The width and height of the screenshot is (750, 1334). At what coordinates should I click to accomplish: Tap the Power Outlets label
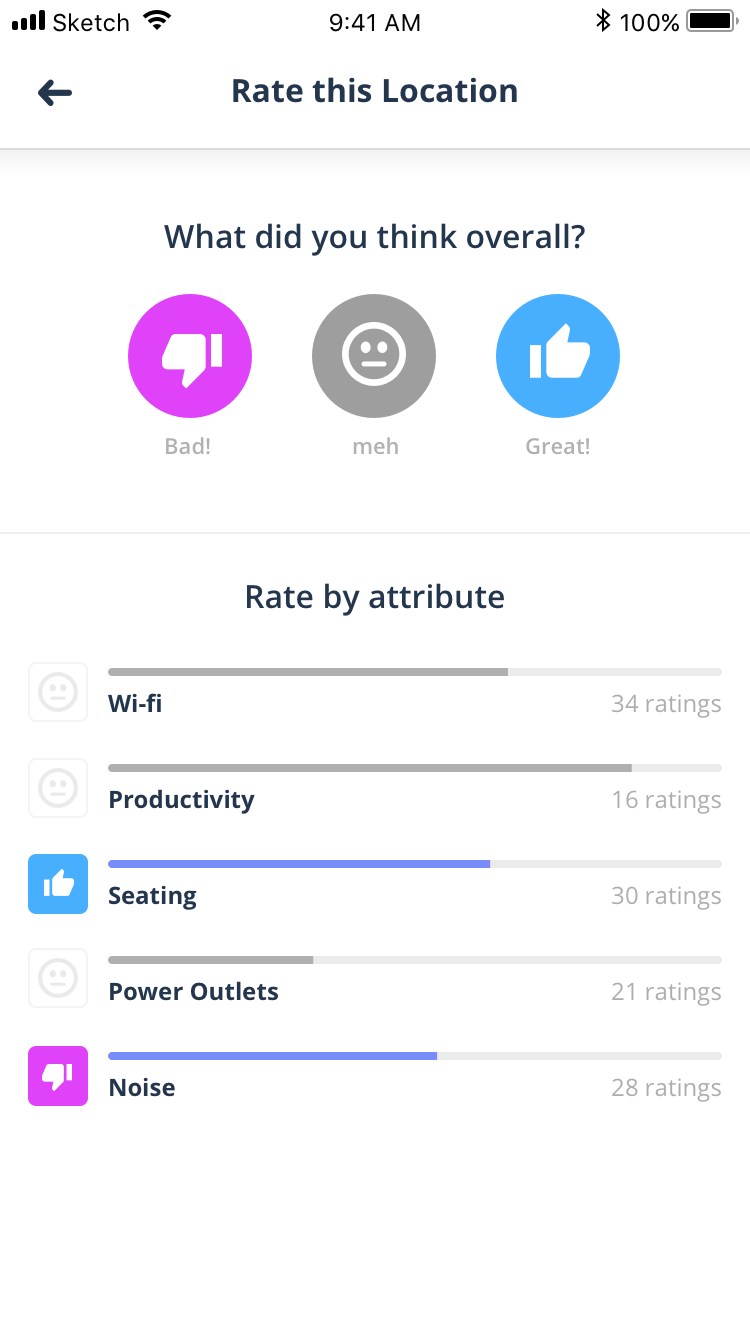tap(194, 992)
